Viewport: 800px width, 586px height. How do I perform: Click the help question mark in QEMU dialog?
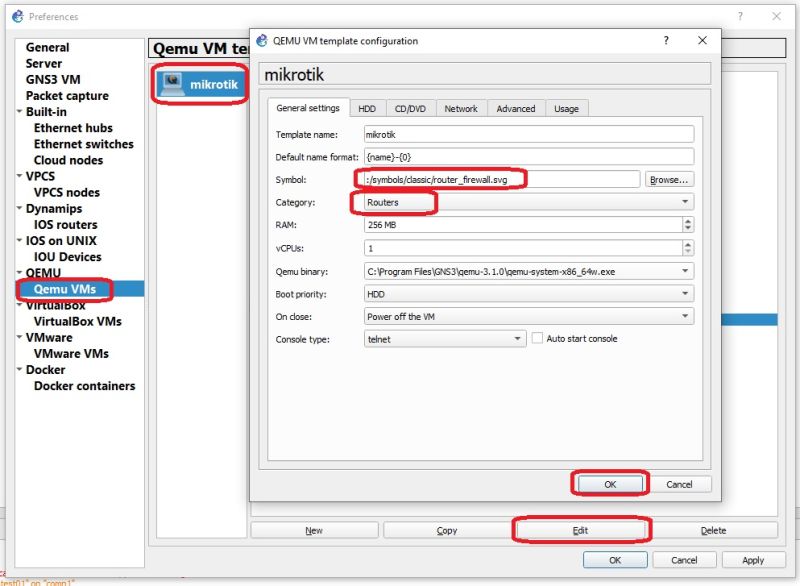pyautogui.click(x=666, y=40)
